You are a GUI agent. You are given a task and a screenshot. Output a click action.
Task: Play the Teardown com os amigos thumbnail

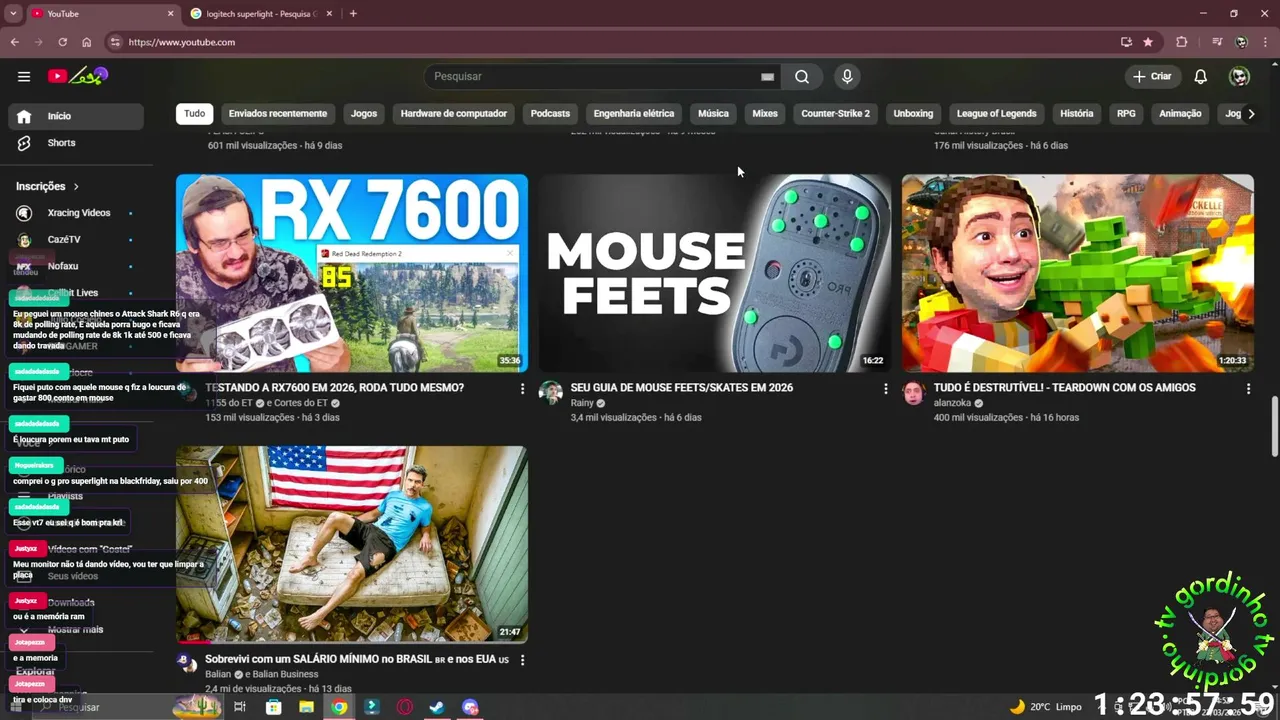click(x=1078, y=273)
